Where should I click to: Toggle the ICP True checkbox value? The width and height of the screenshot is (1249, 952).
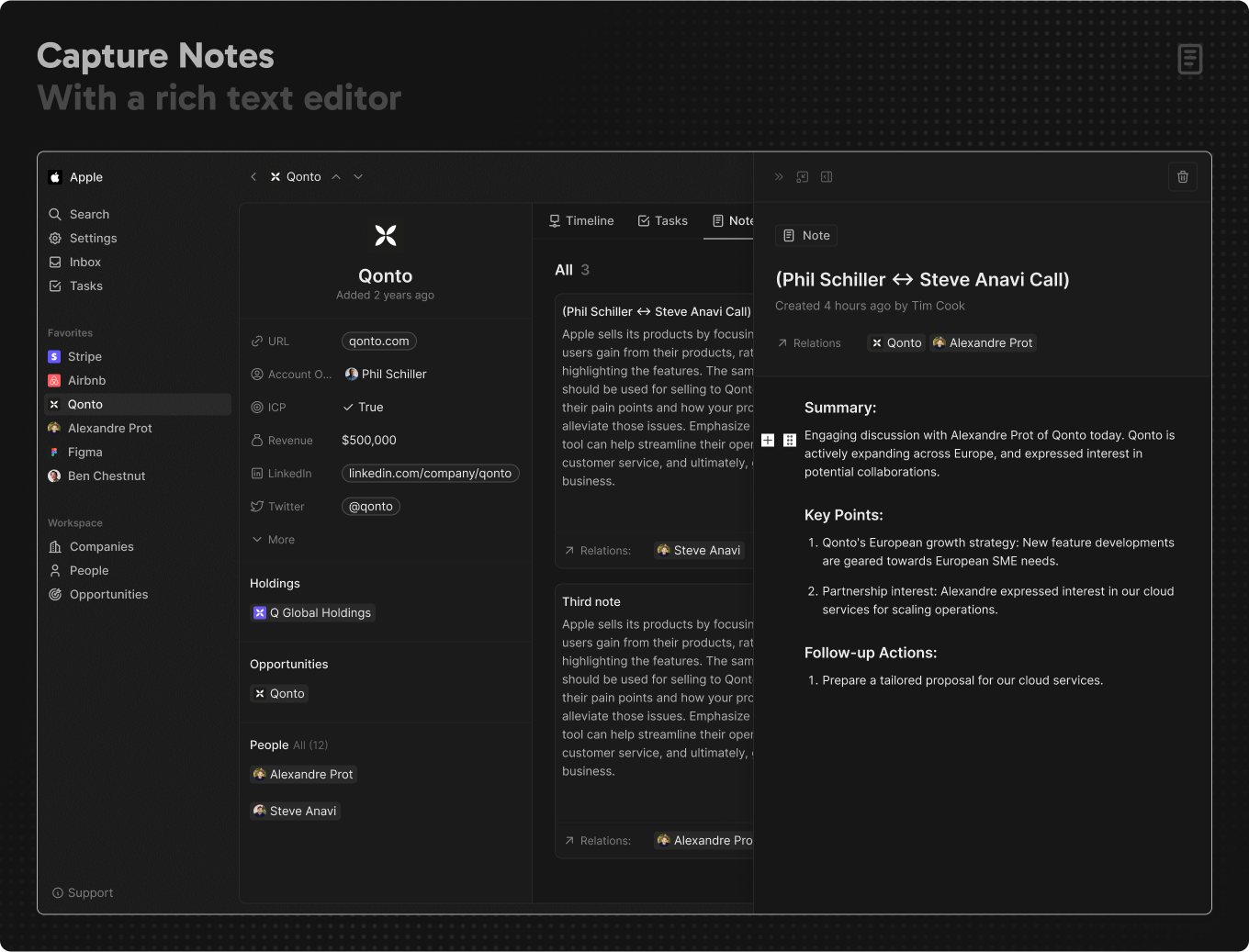[x=363, y=408]
